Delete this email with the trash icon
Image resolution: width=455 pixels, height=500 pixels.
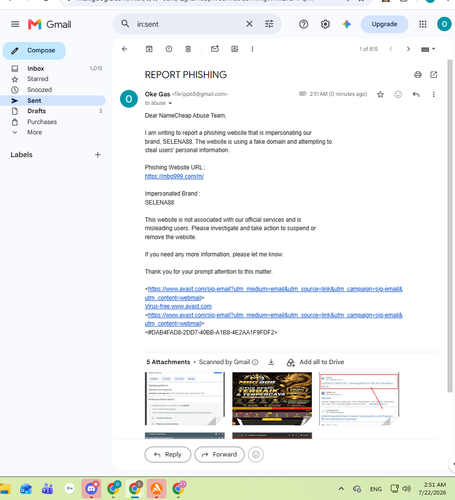[x=188, y=49]
